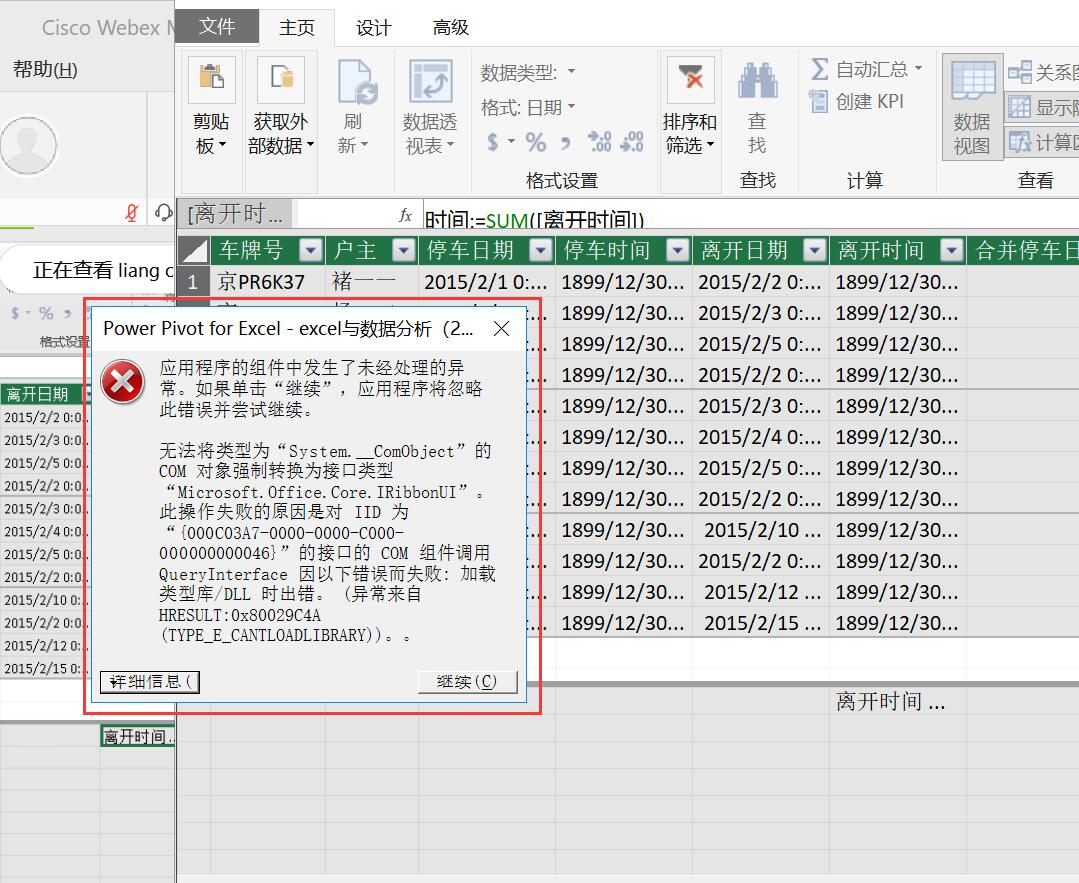
Task: Open 关系图 diagram view
Action: [1043, 72]
